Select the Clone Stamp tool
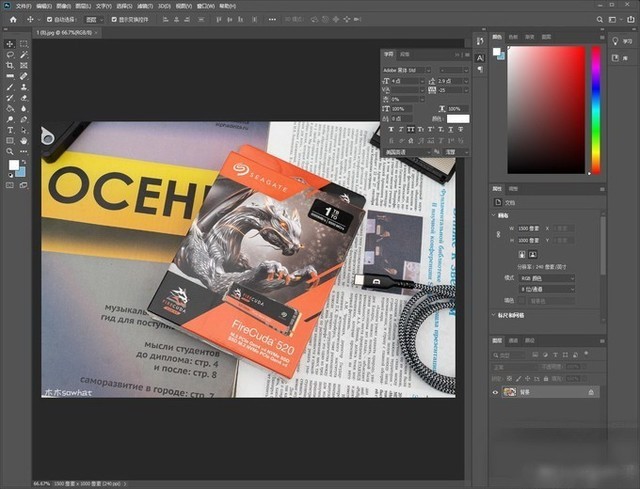 coord(24,87)
